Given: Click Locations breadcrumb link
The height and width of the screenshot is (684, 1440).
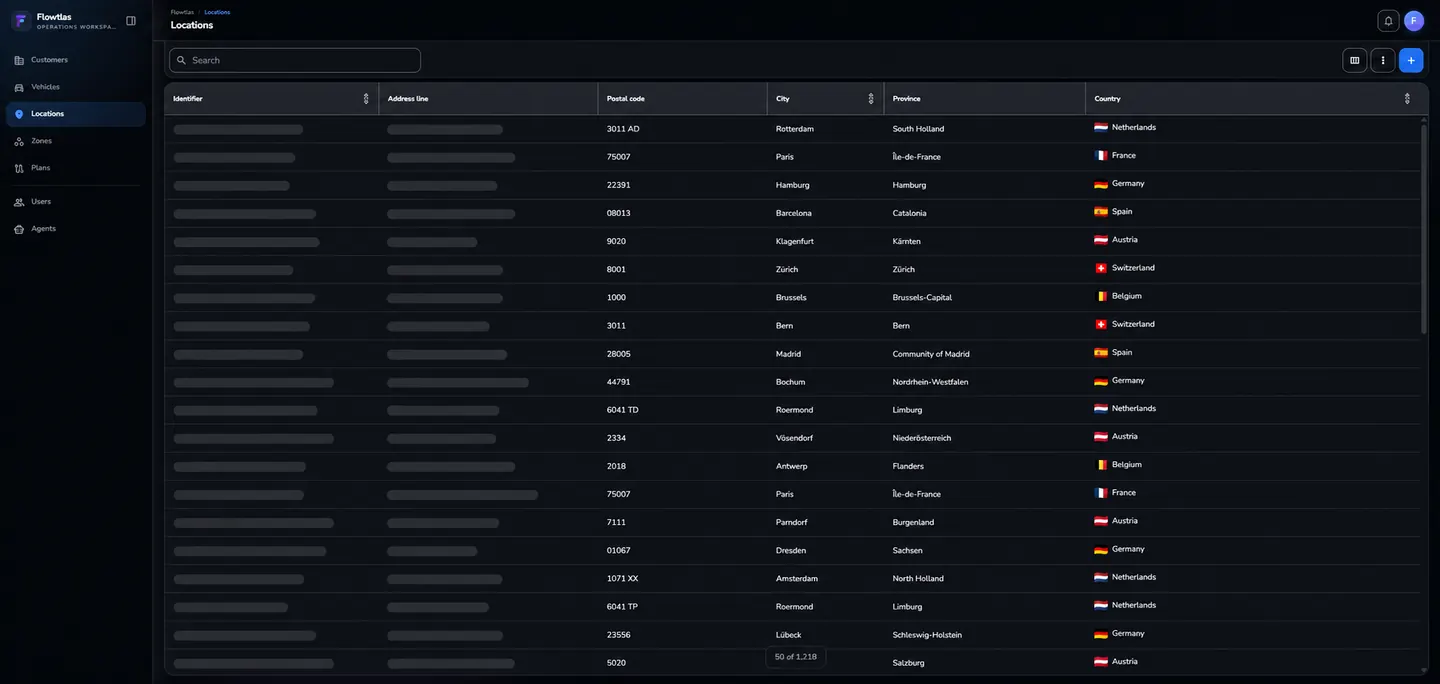Looking at the screenshot, I should pos(217,12).
